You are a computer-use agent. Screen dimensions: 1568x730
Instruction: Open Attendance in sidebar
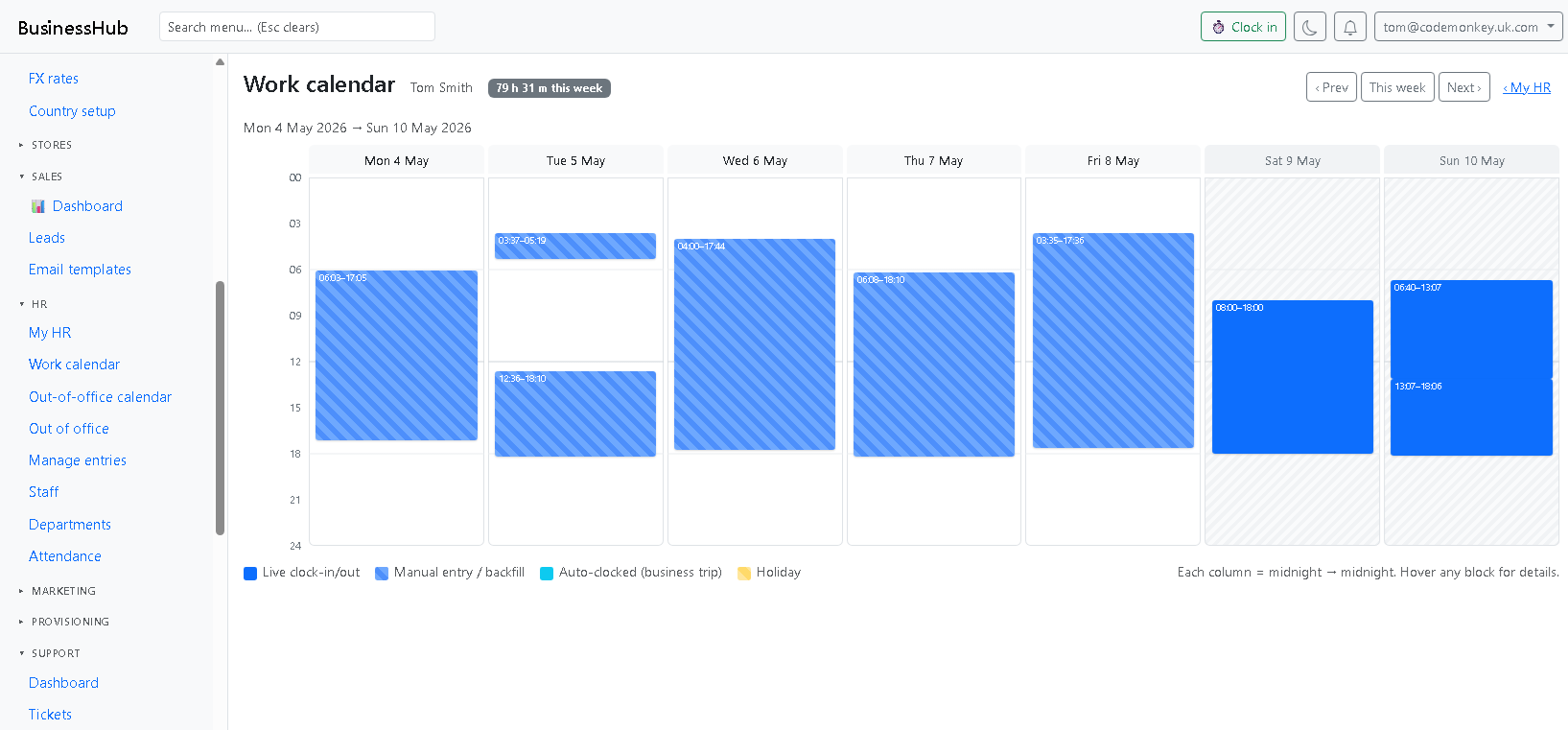(65, 556)
